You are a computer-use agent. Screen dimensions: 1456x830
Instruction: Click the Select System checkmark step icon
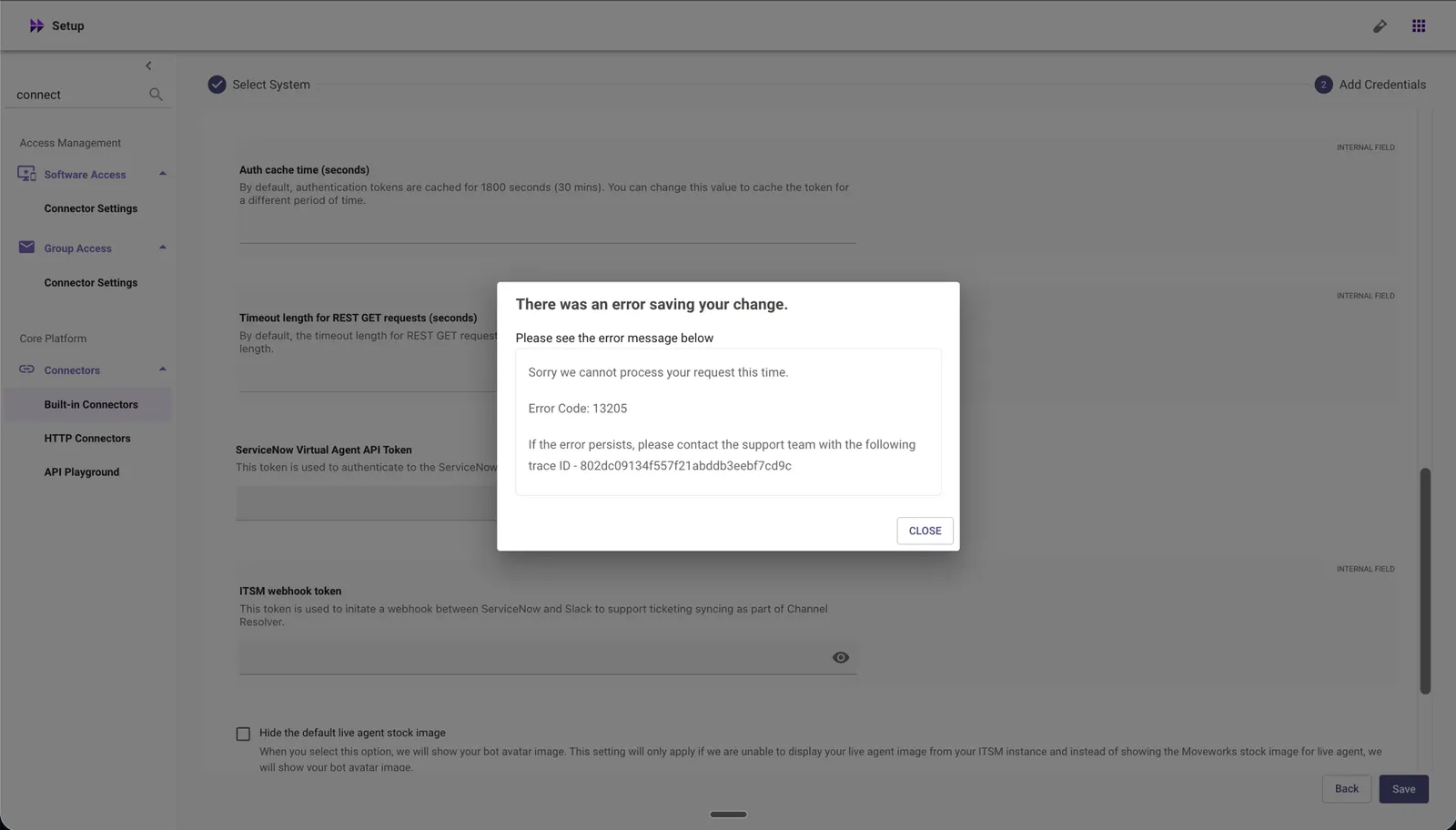point(217,85)
